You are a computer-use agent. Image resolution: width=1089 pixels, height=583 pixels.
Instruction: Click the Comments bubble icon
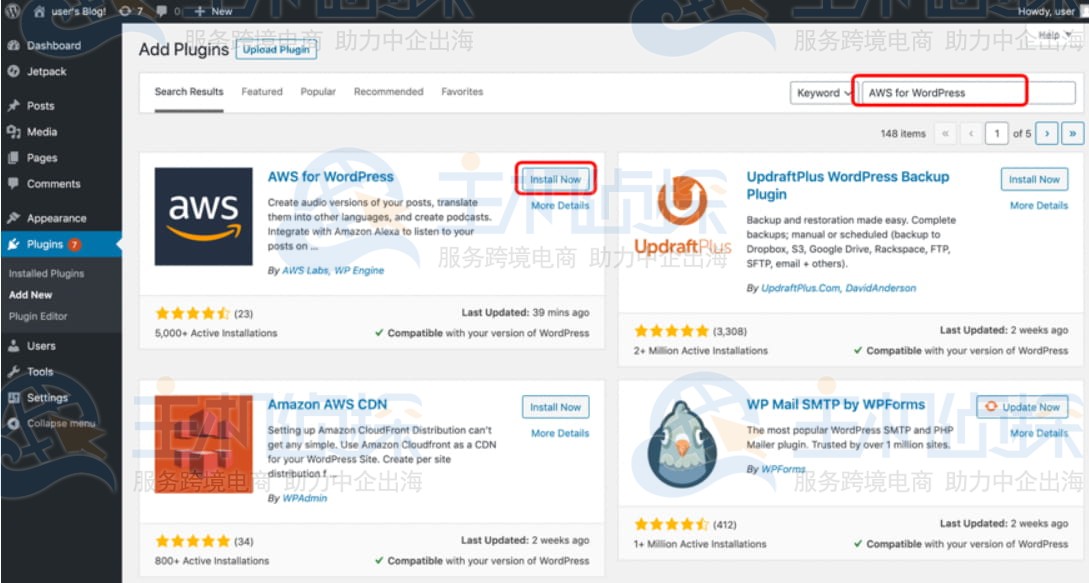tap(13, 184)
